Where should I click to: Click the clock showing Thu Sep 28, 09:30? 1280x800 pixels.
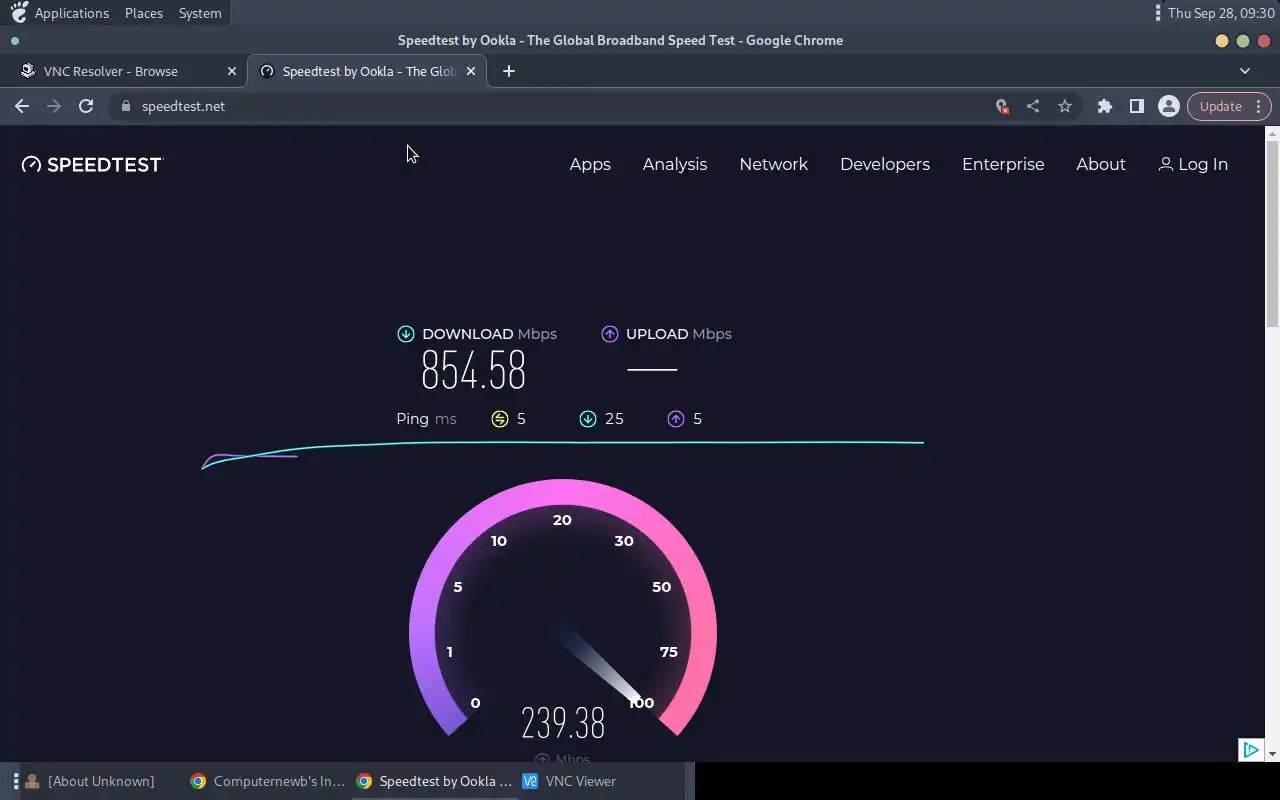tap(1221, 13)
